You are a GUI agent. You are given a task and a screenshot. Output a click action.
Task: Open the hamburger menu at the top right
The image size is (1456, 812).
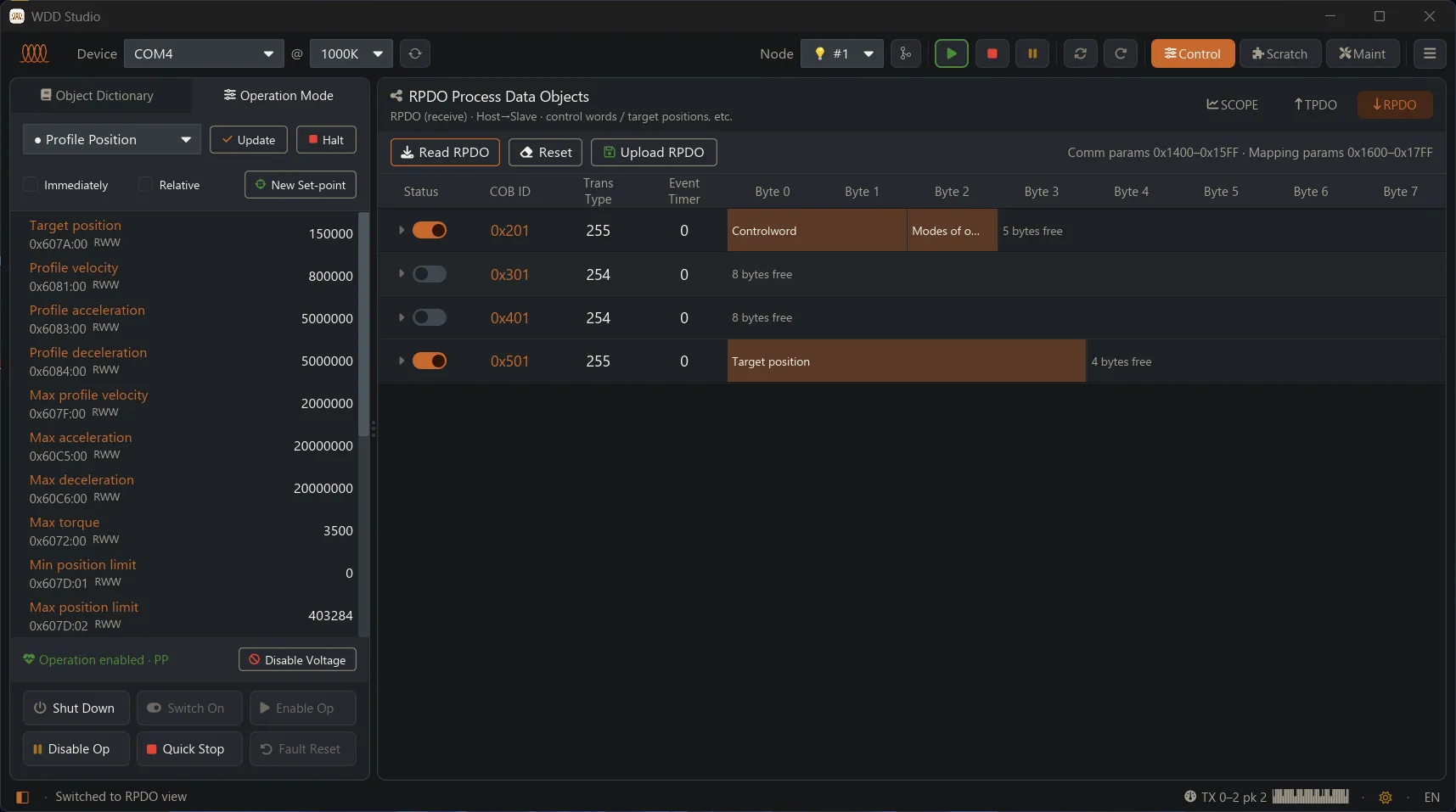click(1430, 53)
